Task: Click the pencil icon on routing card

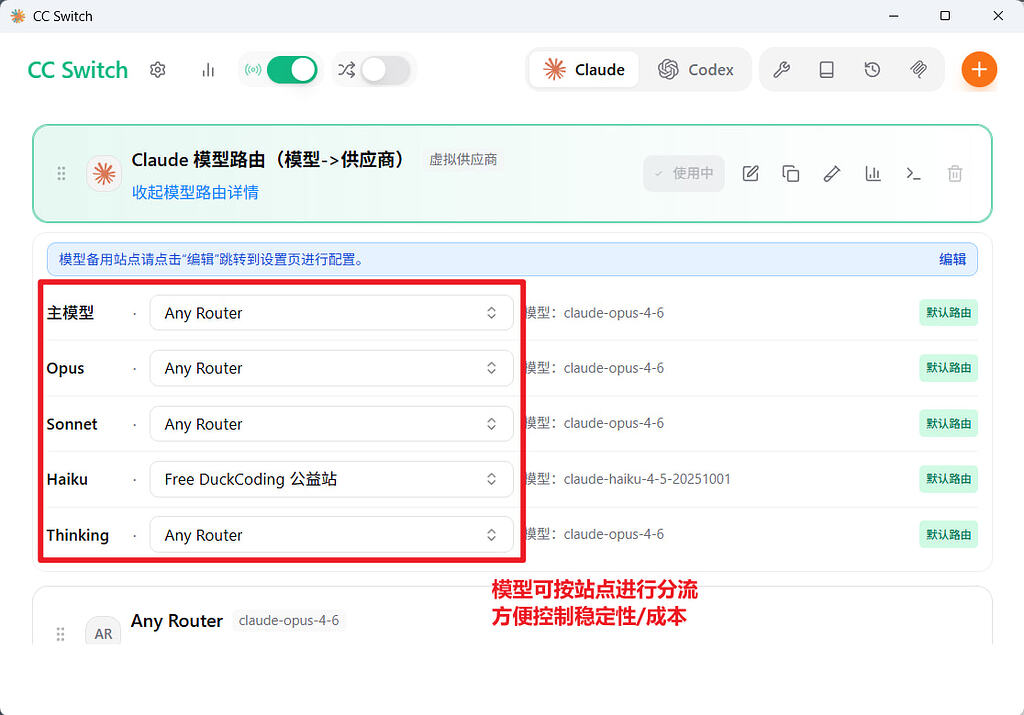Action: click(x=831, y=173)
